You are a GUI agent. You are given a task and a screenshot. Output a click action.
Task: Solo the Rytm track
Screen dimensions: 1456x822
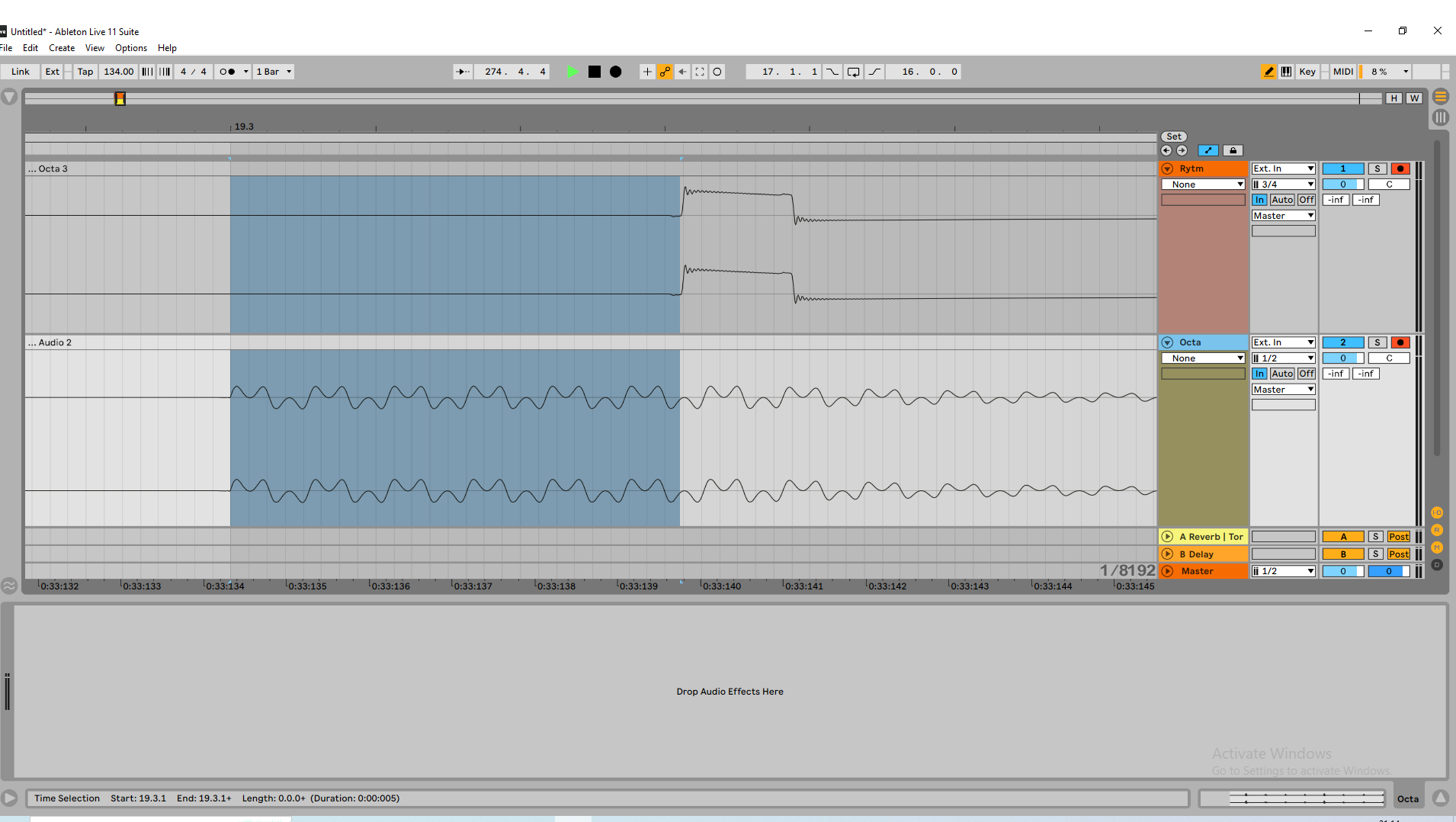tap(1377, 169)
